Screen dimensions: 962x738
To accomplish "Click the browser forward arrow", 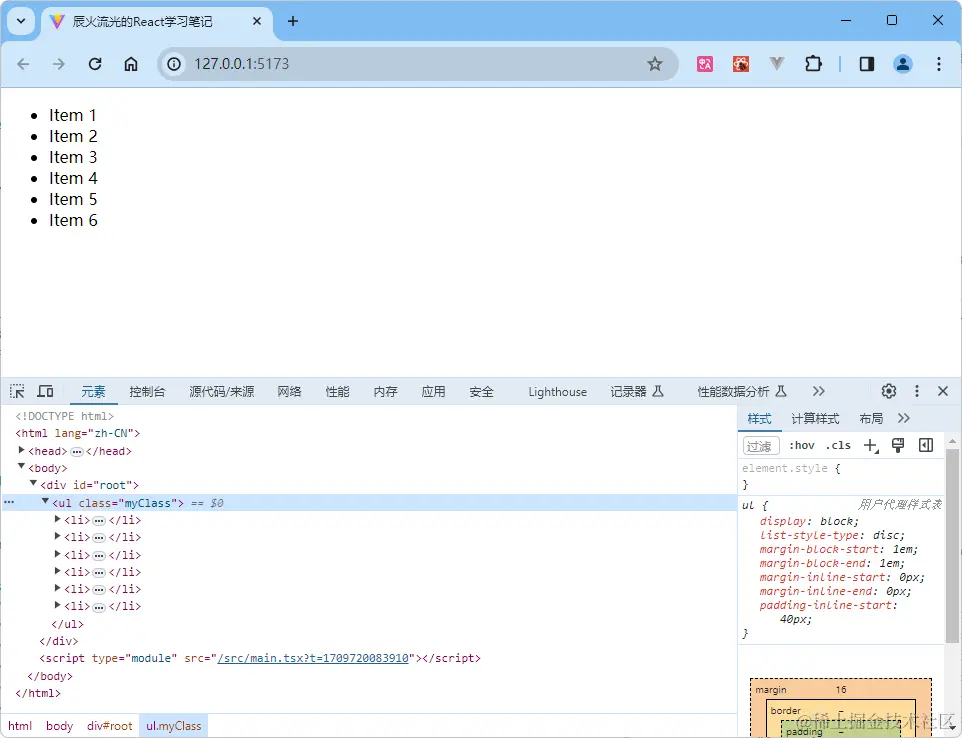I will pyautogui.click(x=59, y=64).
